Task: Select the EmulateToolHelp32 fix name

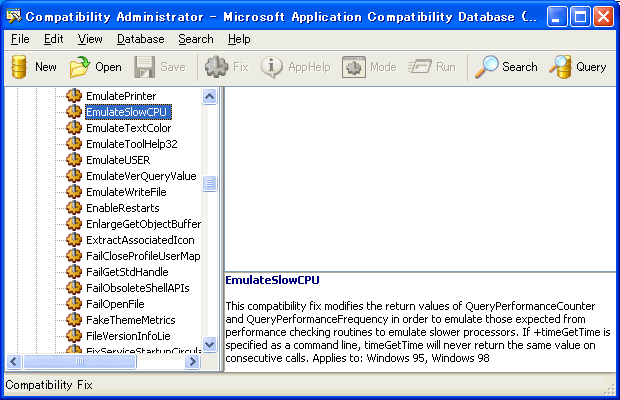Action: (132, 144)
